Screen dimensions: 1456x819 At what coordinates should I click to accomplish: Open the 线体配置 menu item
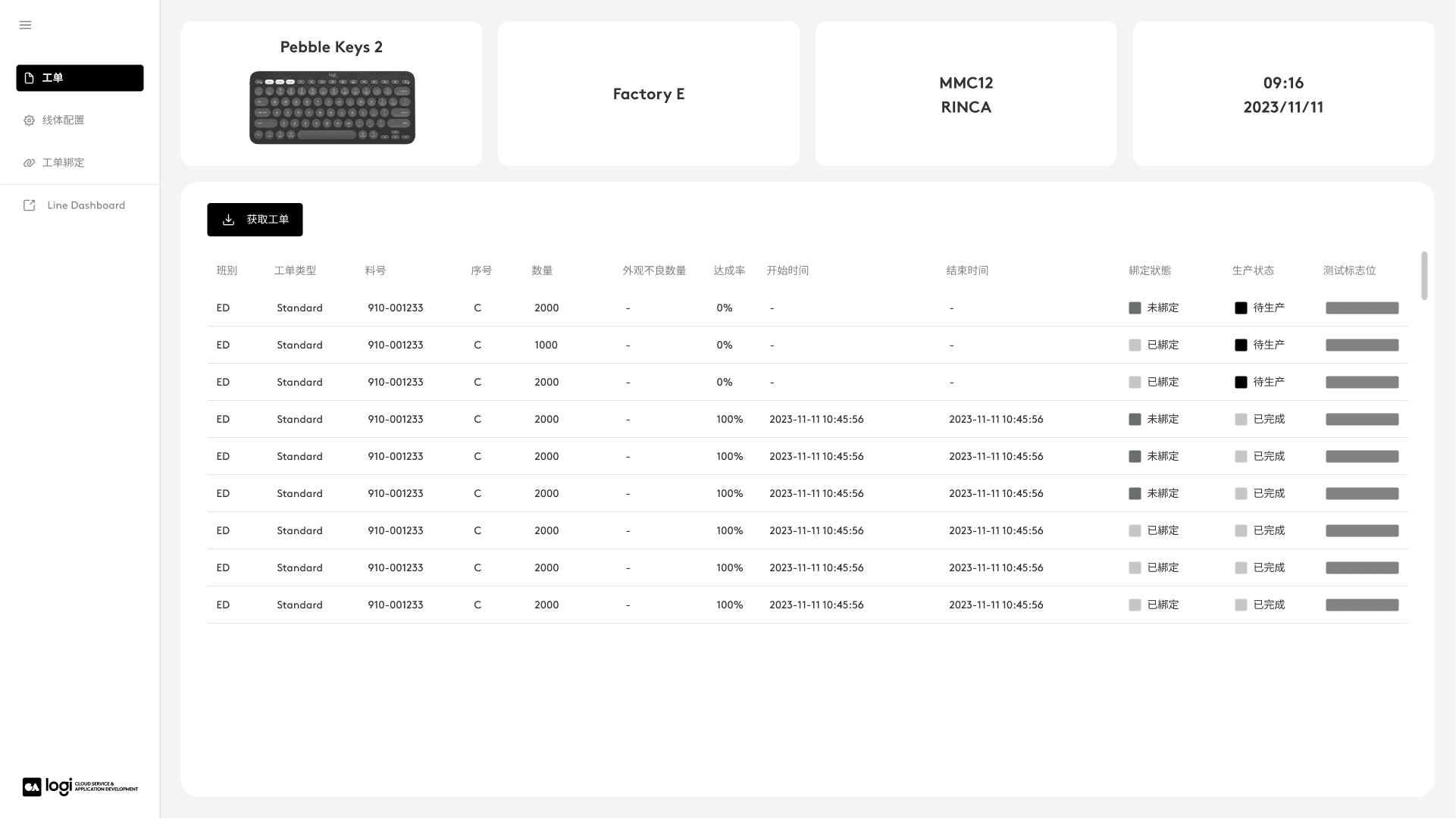coord(64,120)
